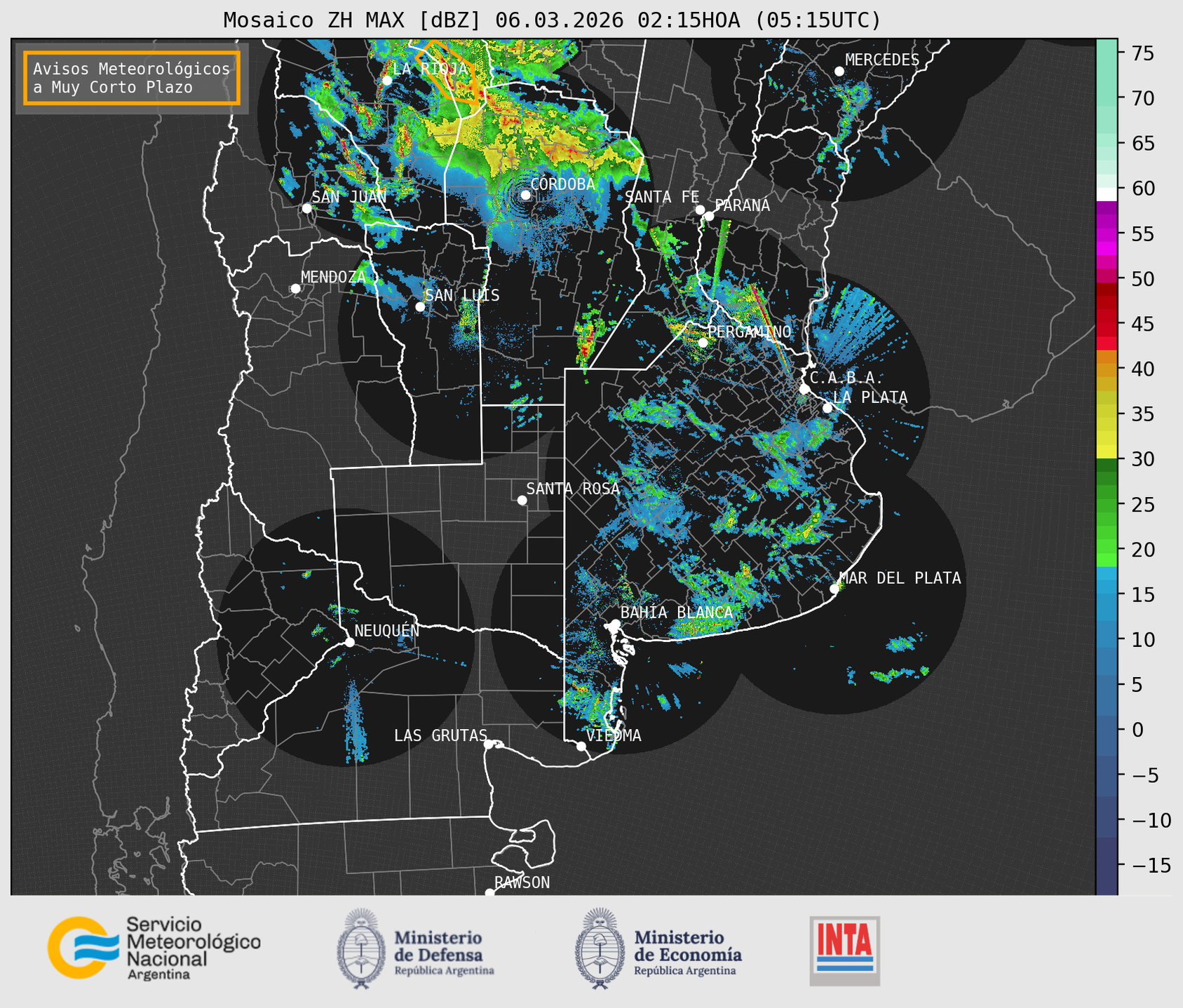The width and height of the screenshot is (1183, 1008).
Task: Click the SANTA FE city label
Action: tap(662, 197)
